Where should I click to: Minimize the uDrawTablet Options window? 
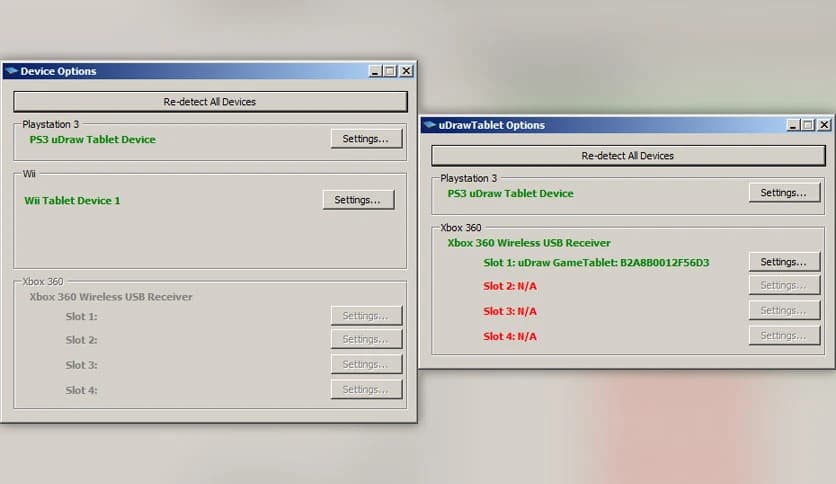793,125
